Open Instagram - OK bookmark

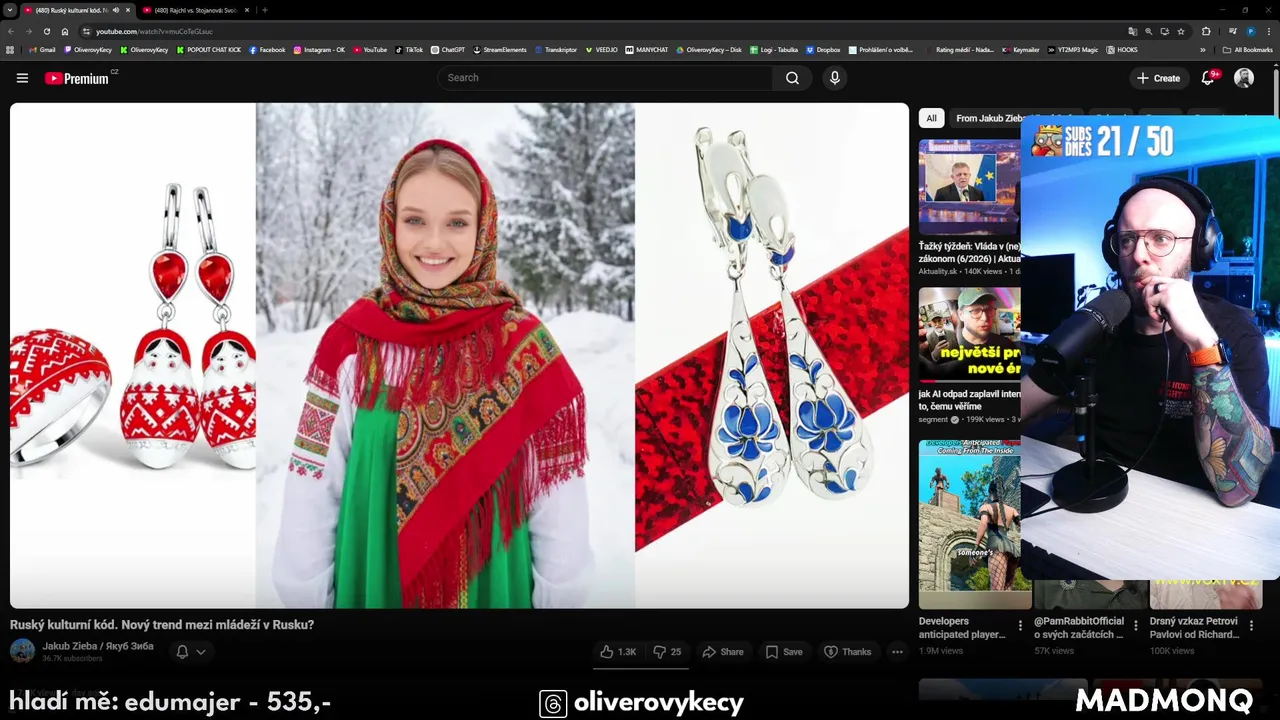click(x=319, y=49)
